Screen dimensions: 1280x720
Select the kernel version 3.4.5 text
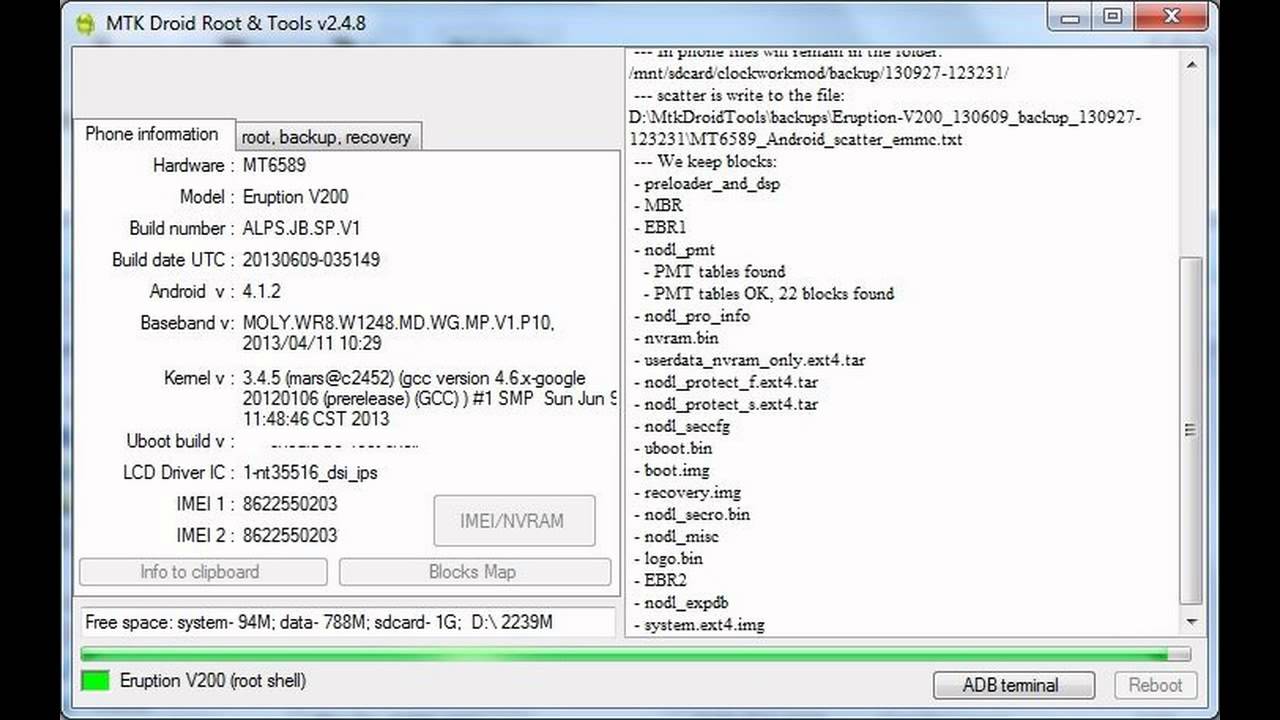(429, 398)
